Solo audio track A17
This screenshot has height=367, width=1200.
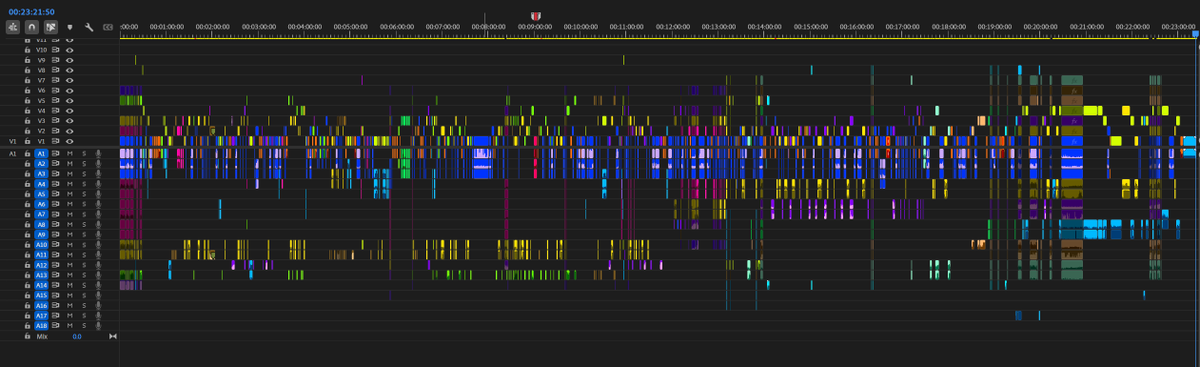point(84,316)
